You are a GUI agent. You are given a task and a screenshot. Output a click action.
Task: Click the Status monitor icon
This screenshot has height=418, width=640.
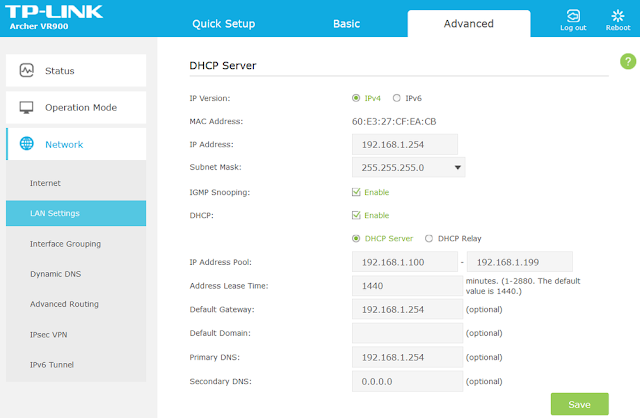pyautogui.click(x=27, y=70)
